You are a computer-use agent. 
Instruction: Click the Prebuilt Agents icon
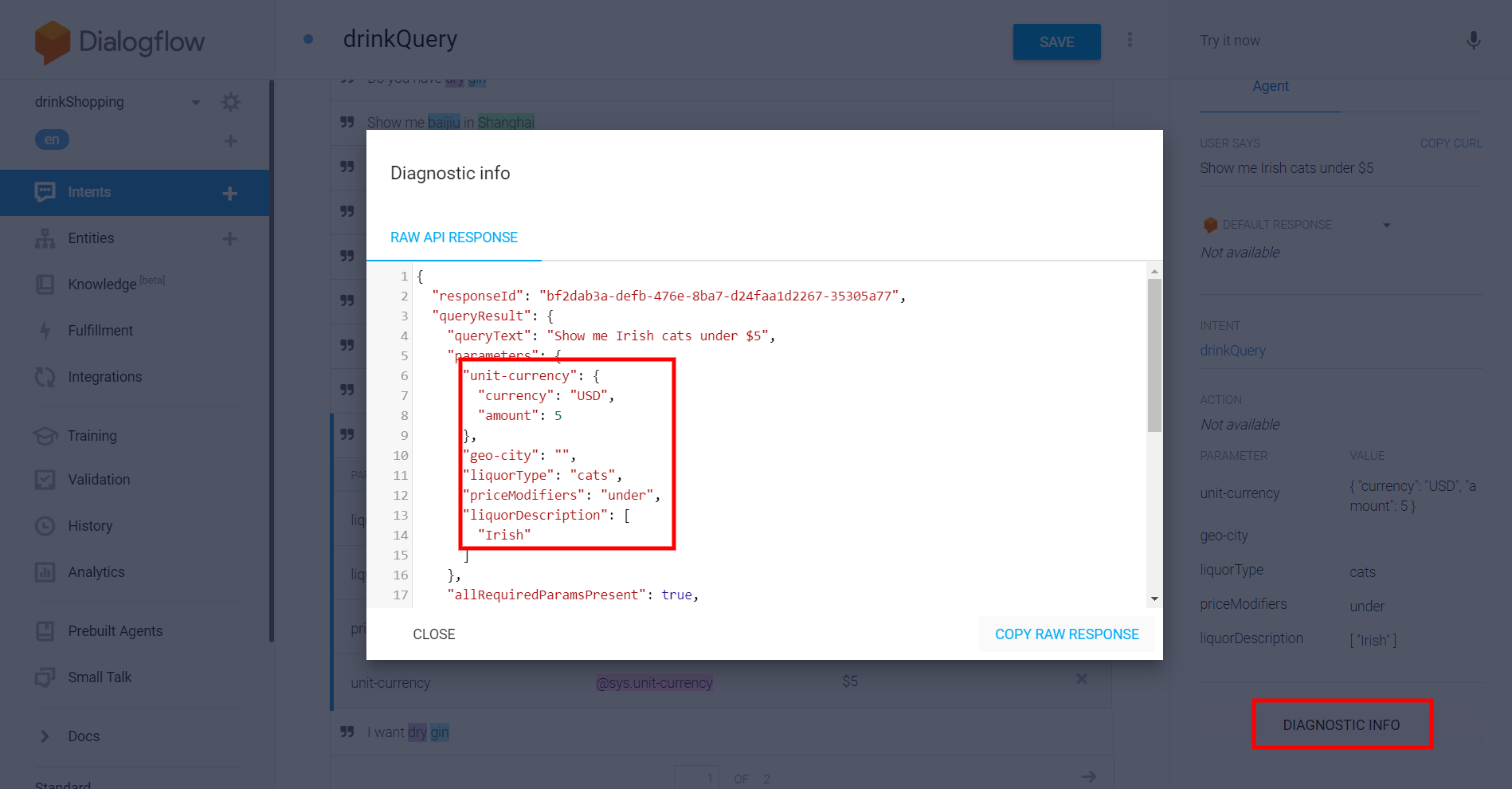pos(45,631)
